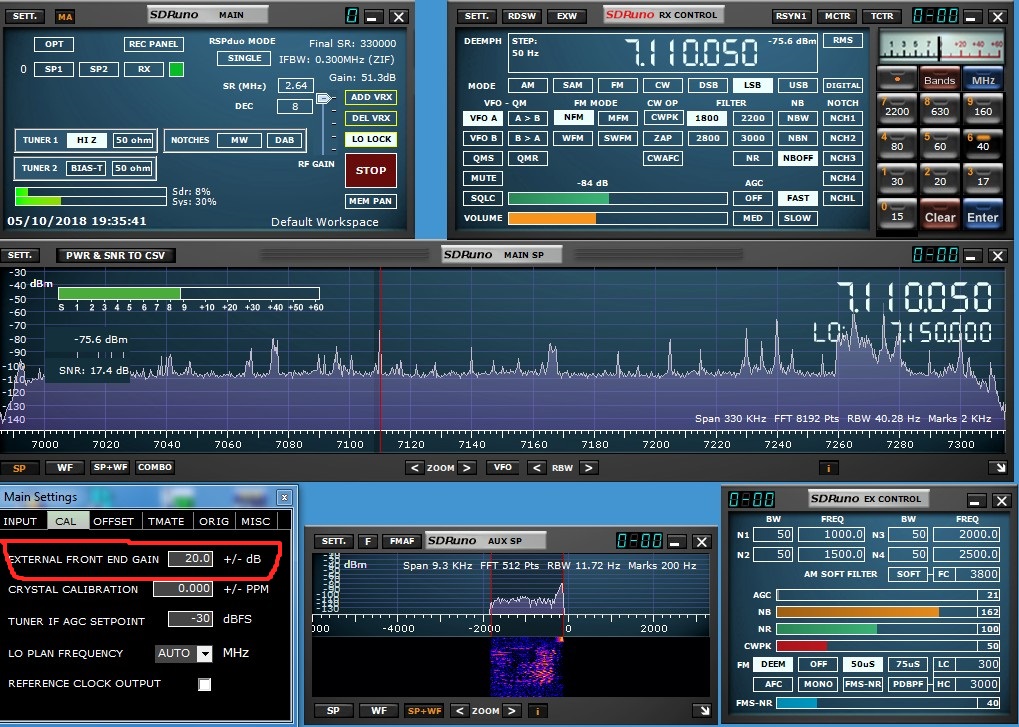
Task: Open SETT. in RX Control panel
Action: pos(476,16)
